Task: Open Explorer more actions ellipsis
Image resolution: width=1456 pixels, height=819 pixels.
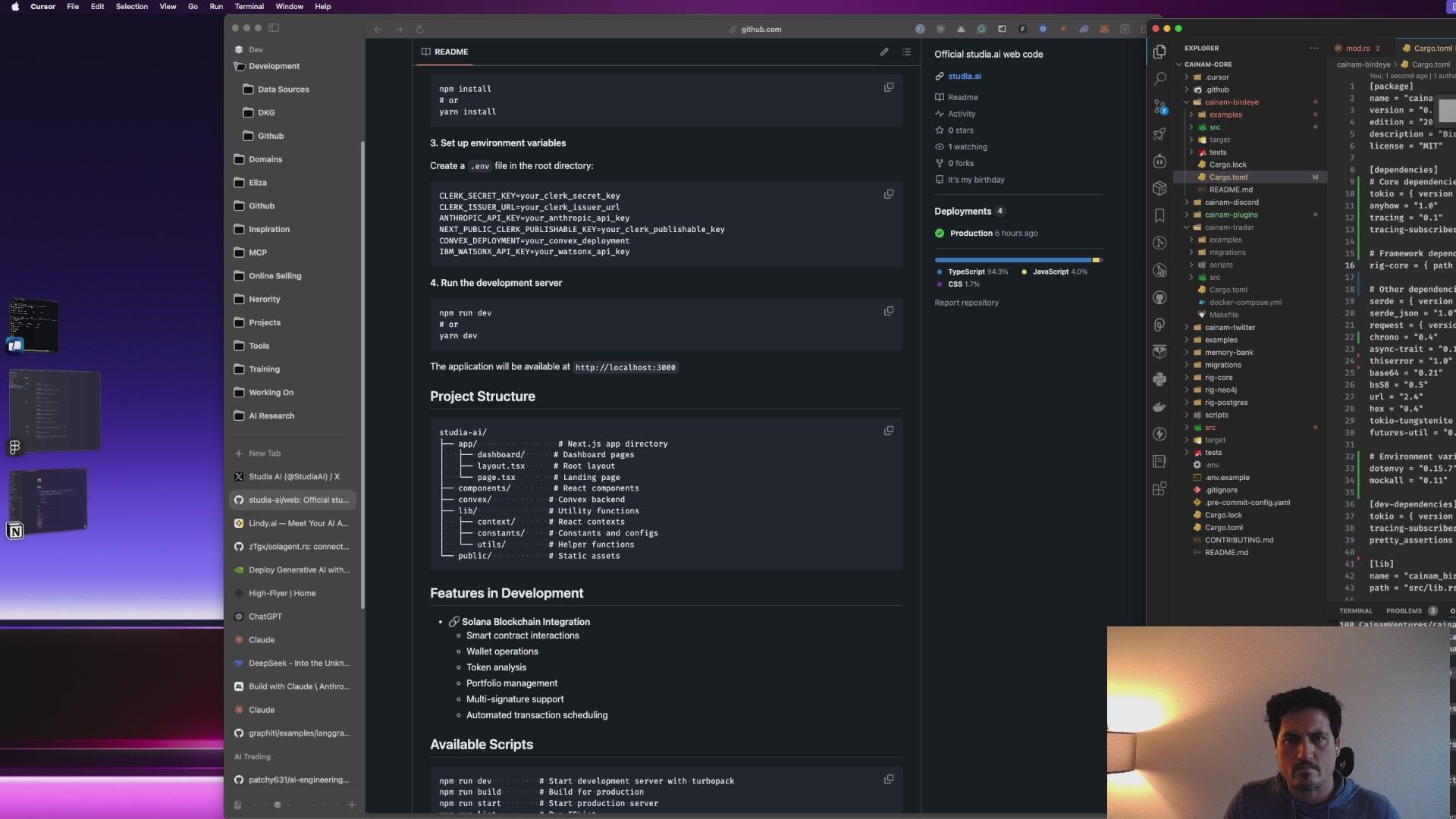Action: coord(1314,48)
